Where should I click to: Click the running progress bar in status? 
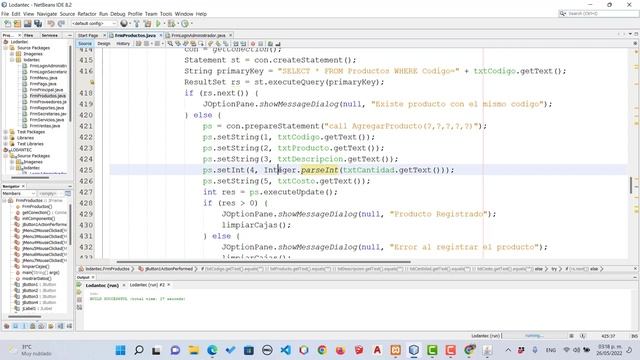pos(535,336)
